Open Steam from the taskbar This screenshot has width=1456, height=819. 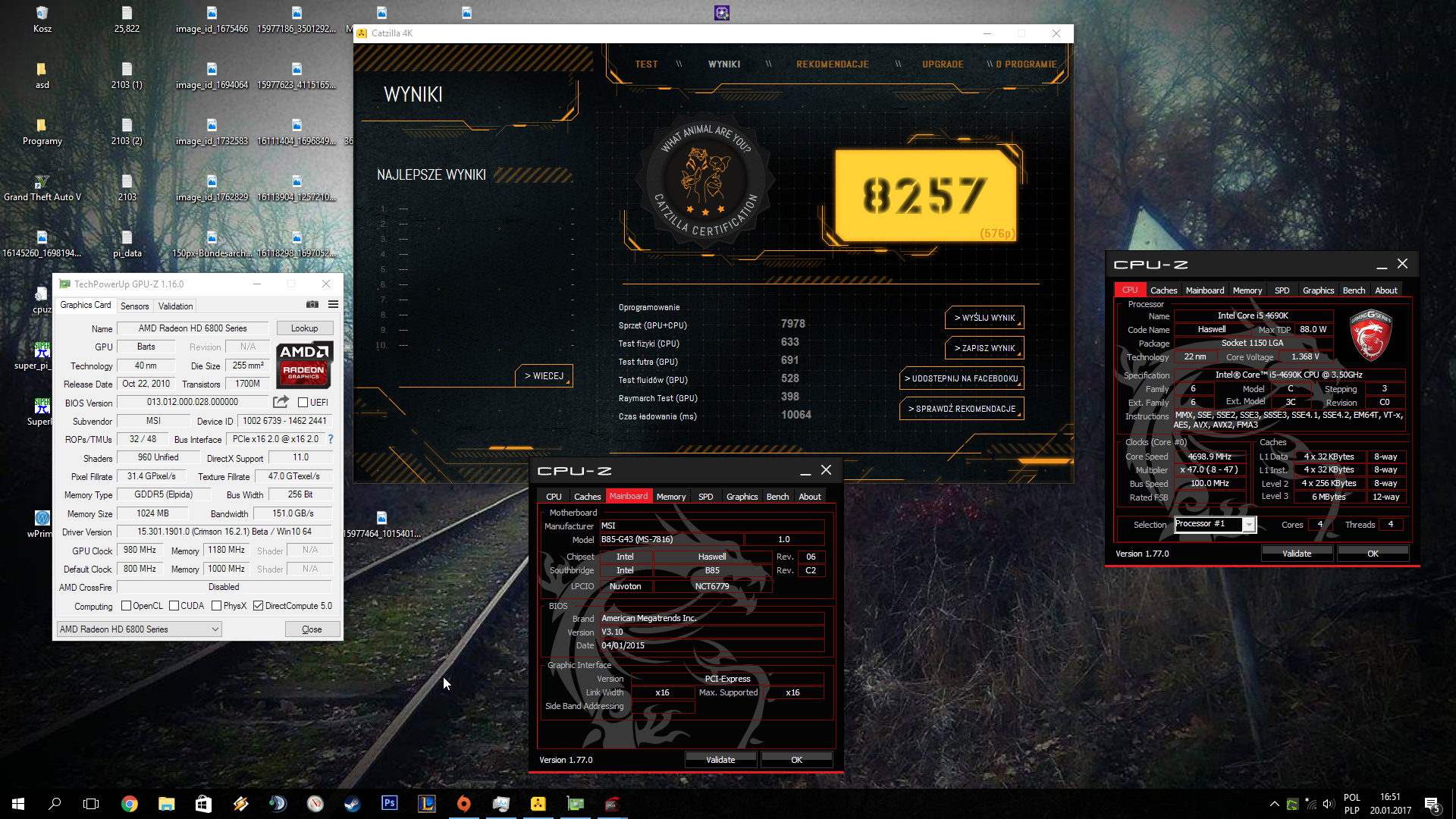pos(353,804)
